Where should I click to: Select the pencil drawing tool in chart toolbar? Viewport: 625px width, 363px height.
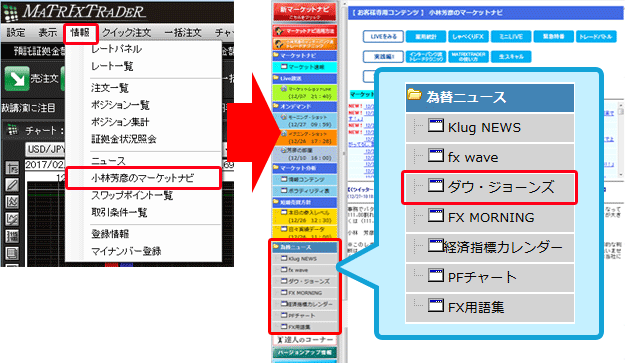(x=12, y=185)
